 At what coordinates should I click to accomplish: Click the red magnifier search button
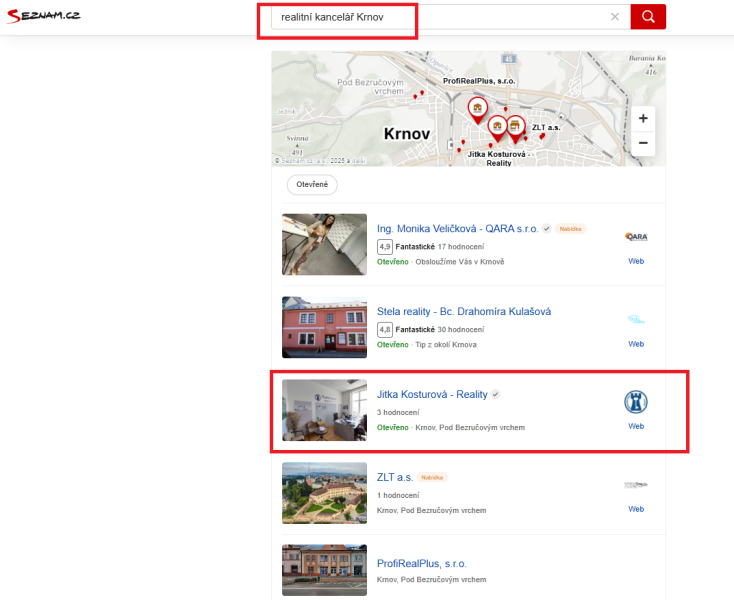[648, 17]
